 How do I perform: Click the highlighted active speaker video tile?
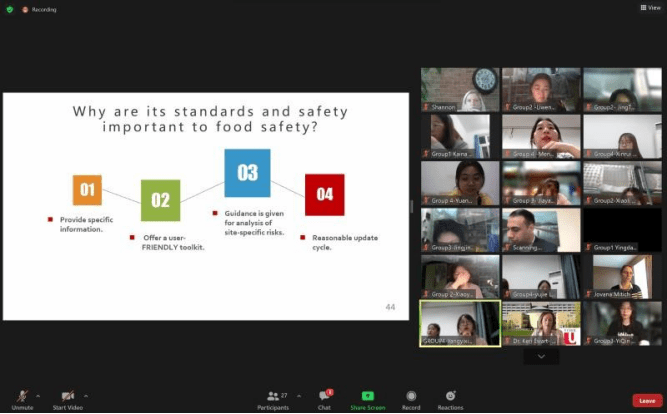[460, 323]
